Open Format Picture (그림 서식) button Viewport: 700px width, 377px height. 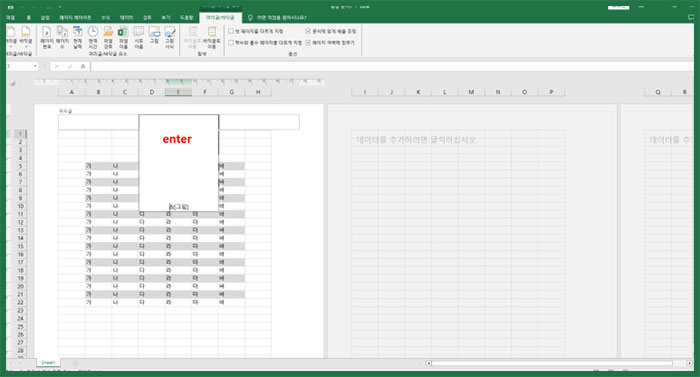[x=170, y=38]
